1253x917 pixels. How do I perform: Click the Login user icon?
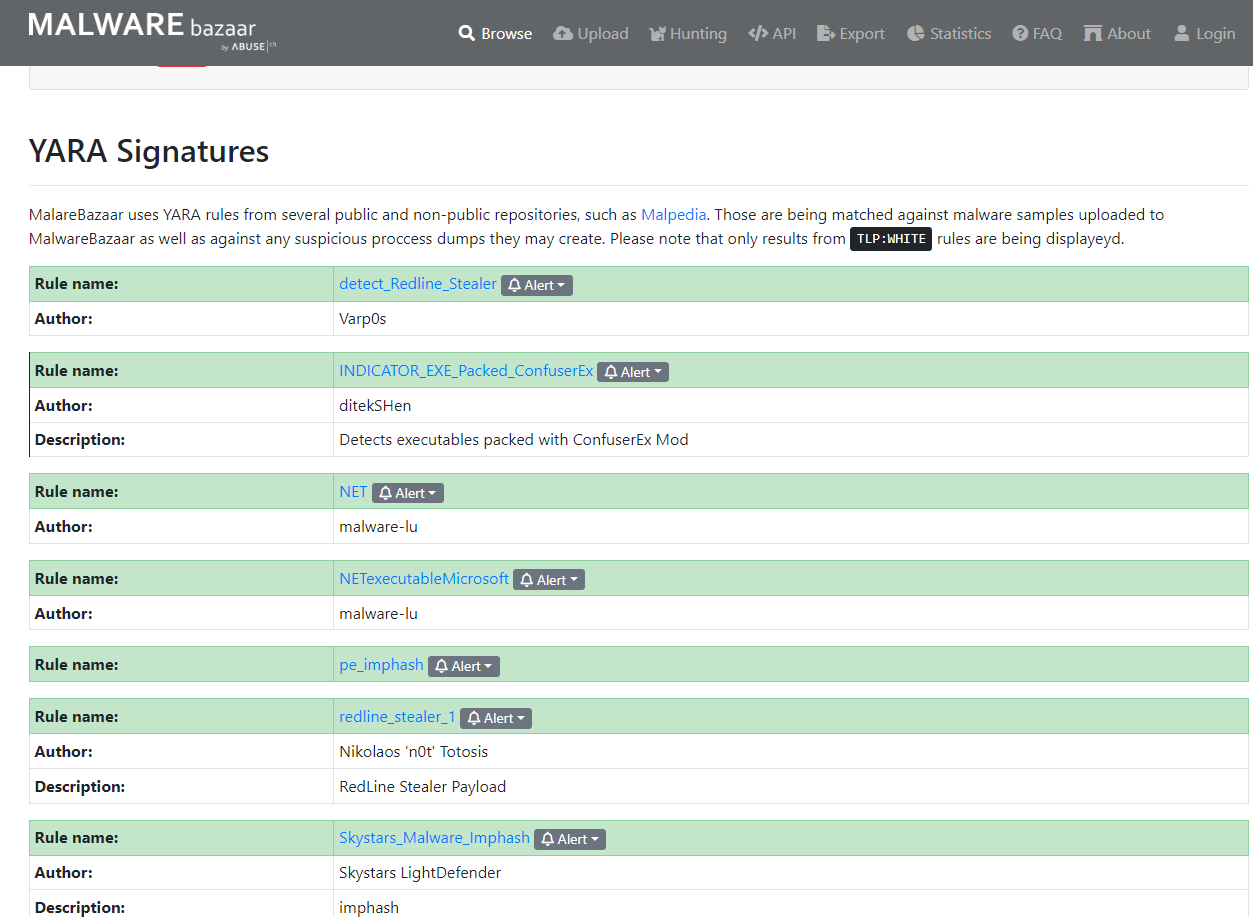pos(1182,34)
